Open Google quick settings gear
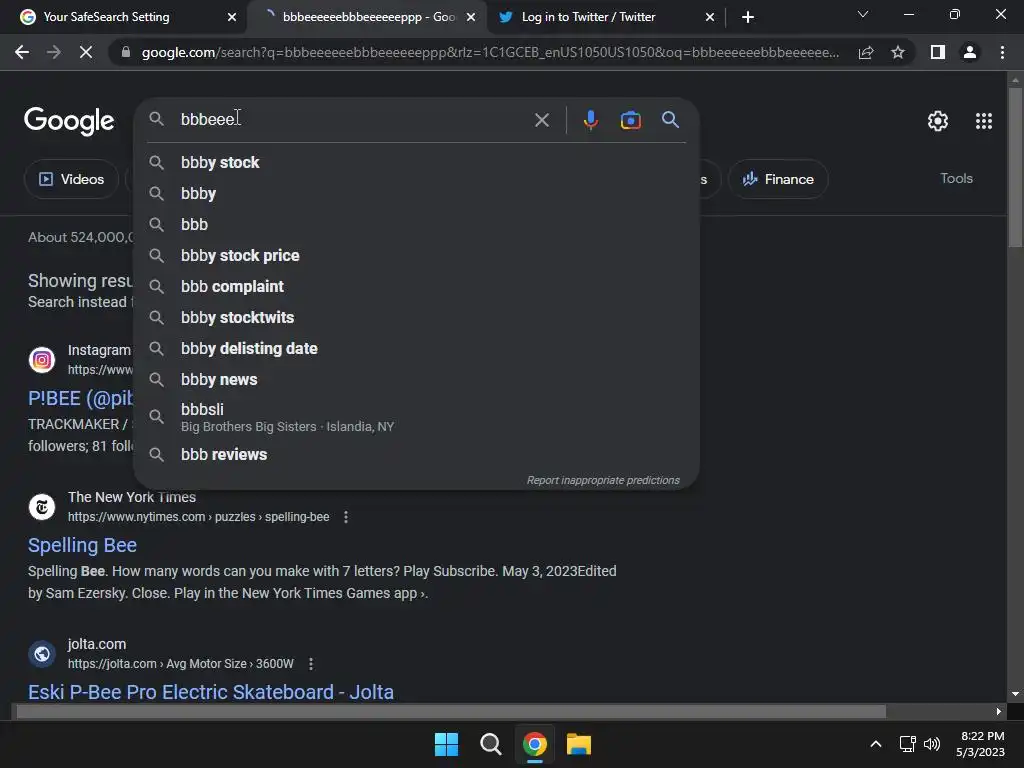 pyautogui.click(x=938, y=121)
